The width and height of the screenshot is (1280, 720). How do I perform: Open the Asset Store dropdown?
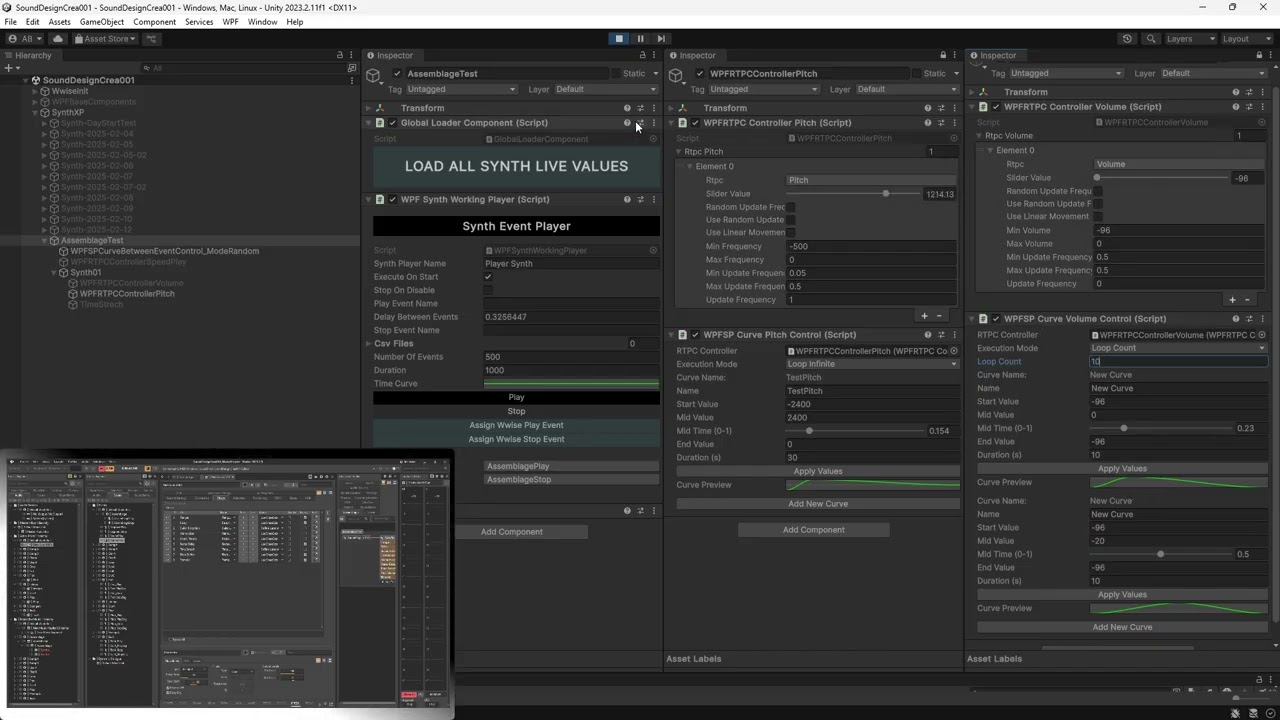(105, 39)
